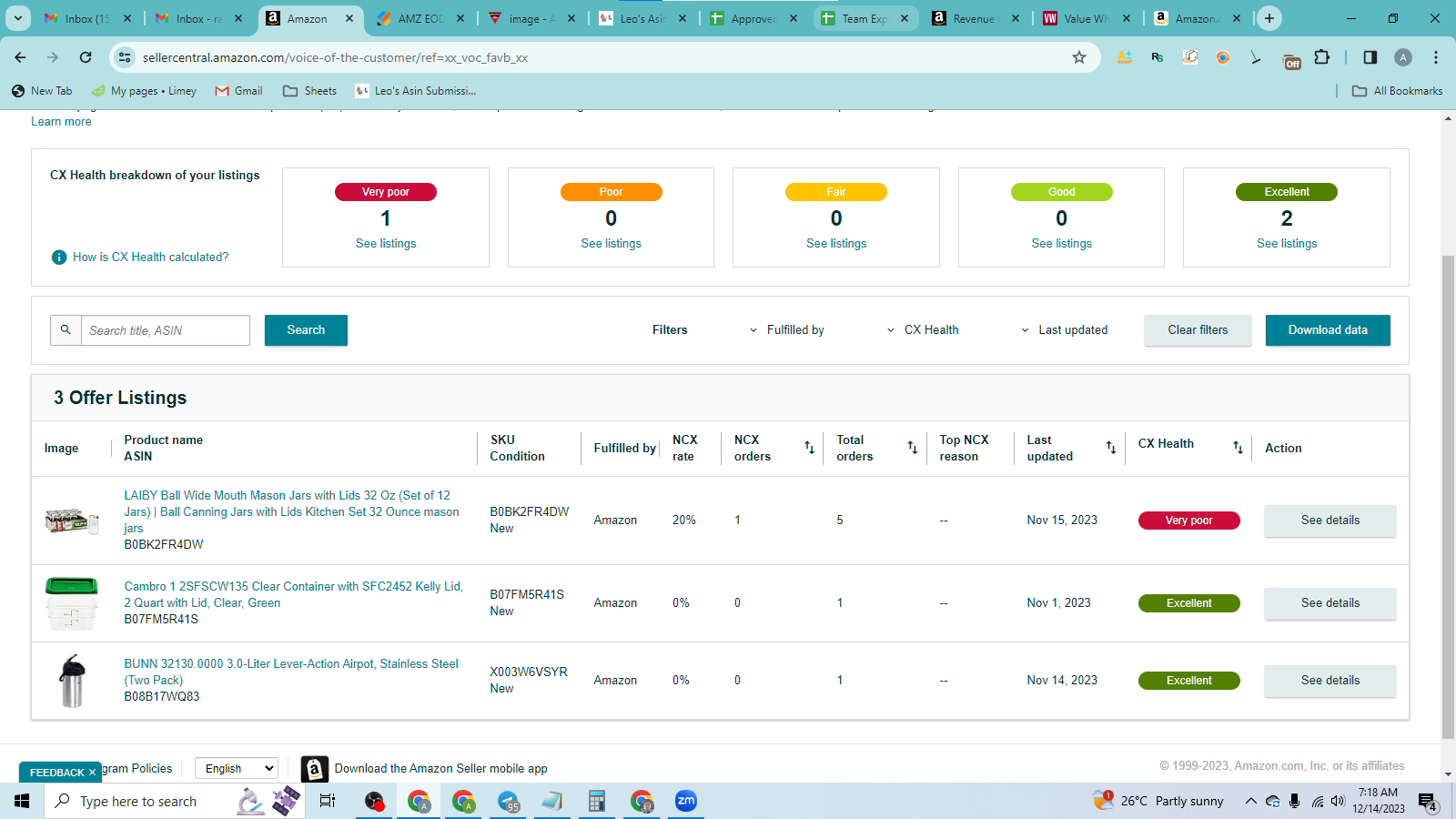The height and width of the screenshot is (819, 1456).
Task: Expand the Last updated filter
Action: [x=1065, y=330]
